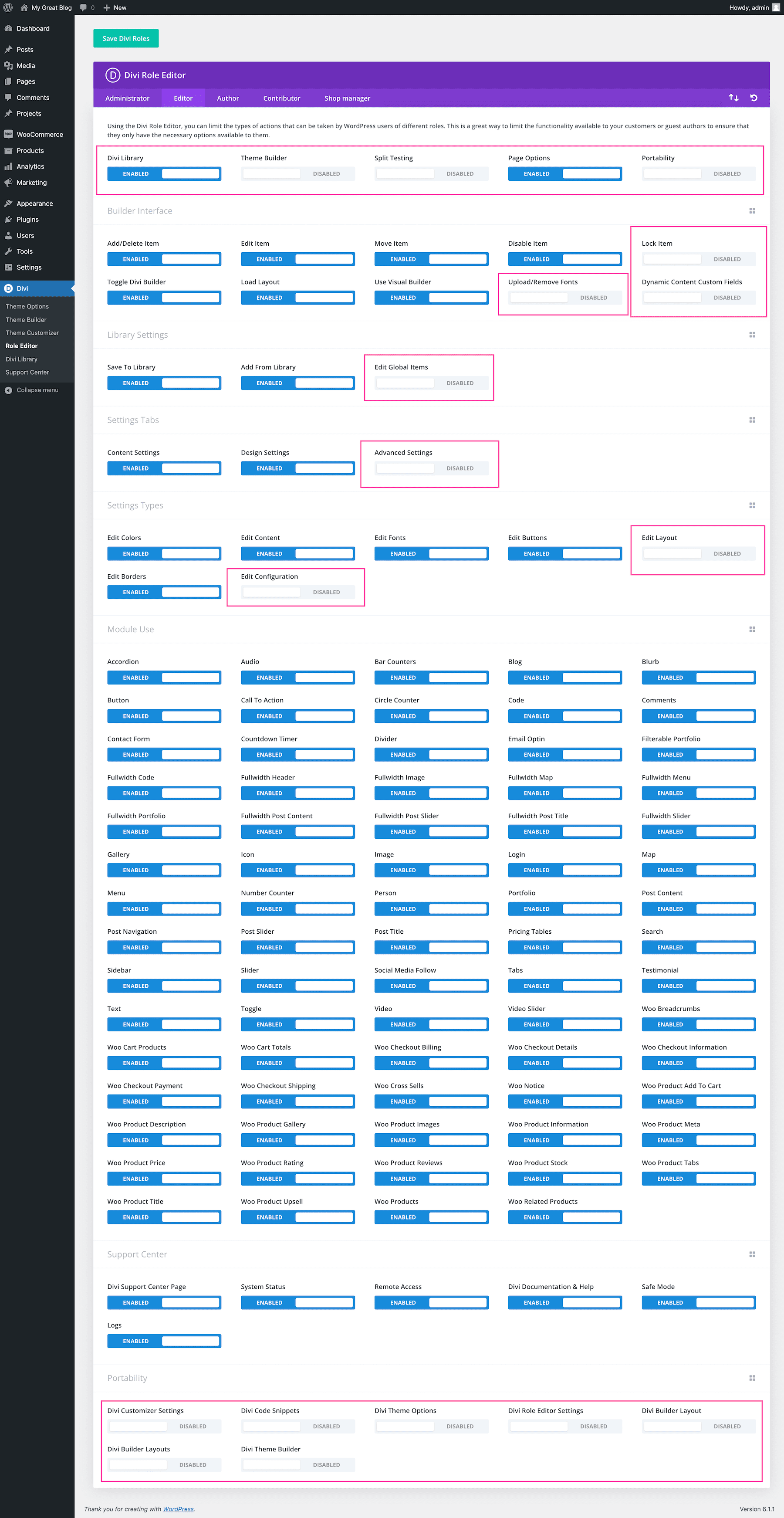Open Role Editor in the Divi submenu

pos(21,346)
